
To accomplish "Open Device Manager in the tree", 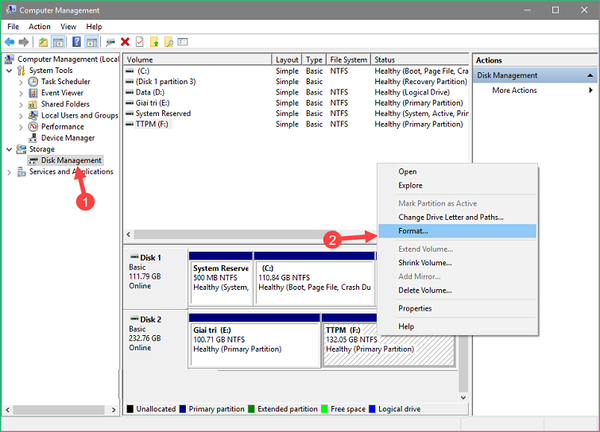I will pos(67,138).
